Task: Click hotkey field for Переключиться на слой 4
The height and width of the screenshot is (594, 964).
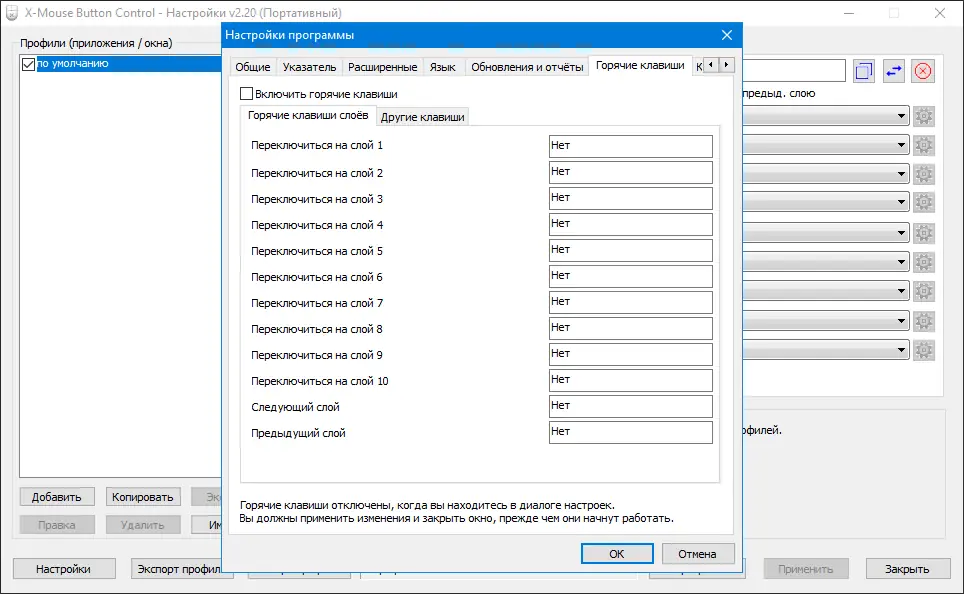Action: 631,224
